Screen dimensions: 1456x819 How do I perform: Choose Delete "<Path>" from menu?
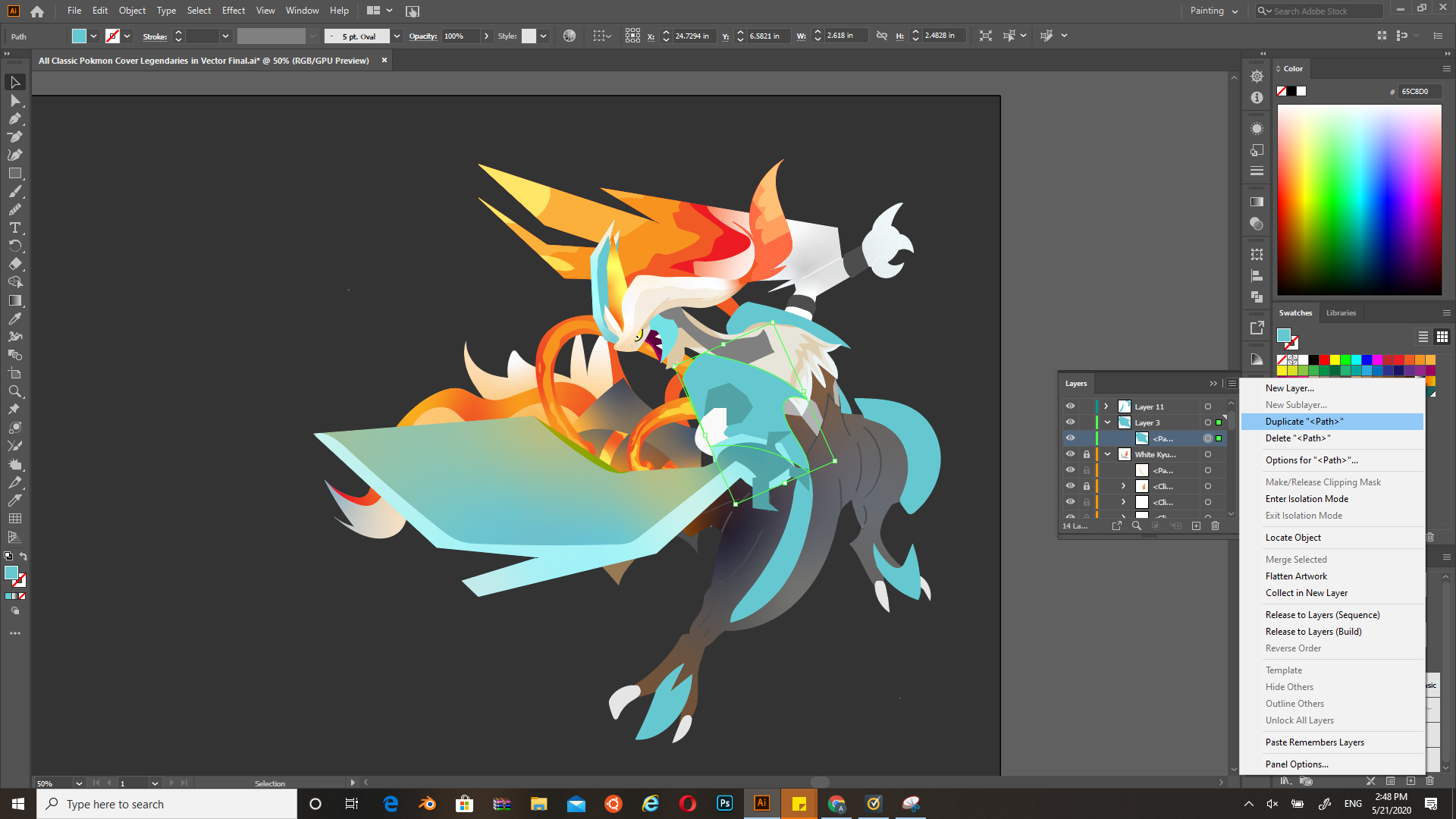[1332, 438]
